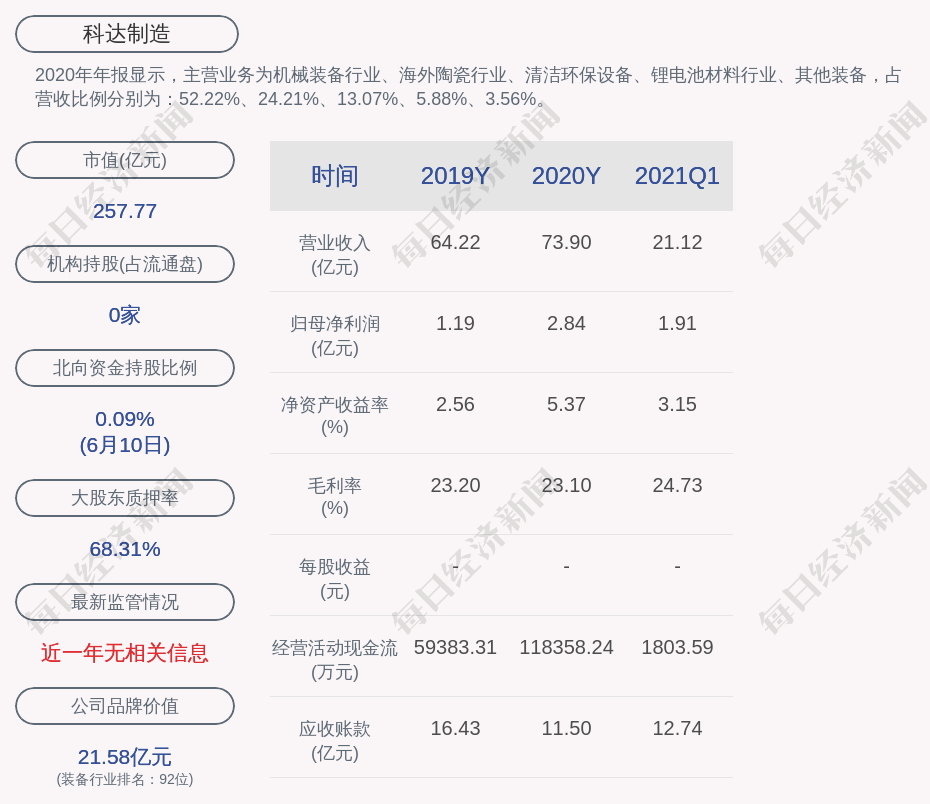Select the 最新监管情况 label pill
The width and height of the screenshot is (930, 804).
tap(125, 602)
